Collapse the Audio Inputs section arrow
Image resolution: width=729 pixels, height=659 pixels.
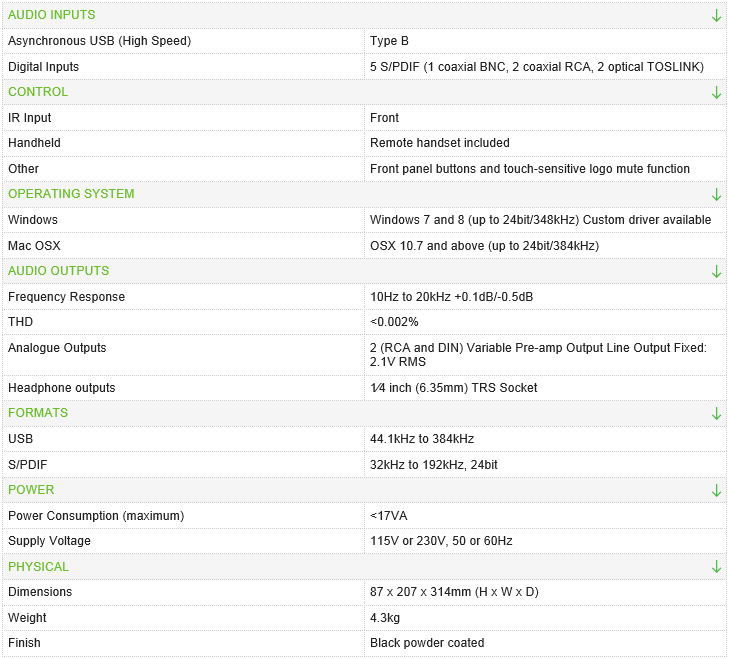(716, 15)
